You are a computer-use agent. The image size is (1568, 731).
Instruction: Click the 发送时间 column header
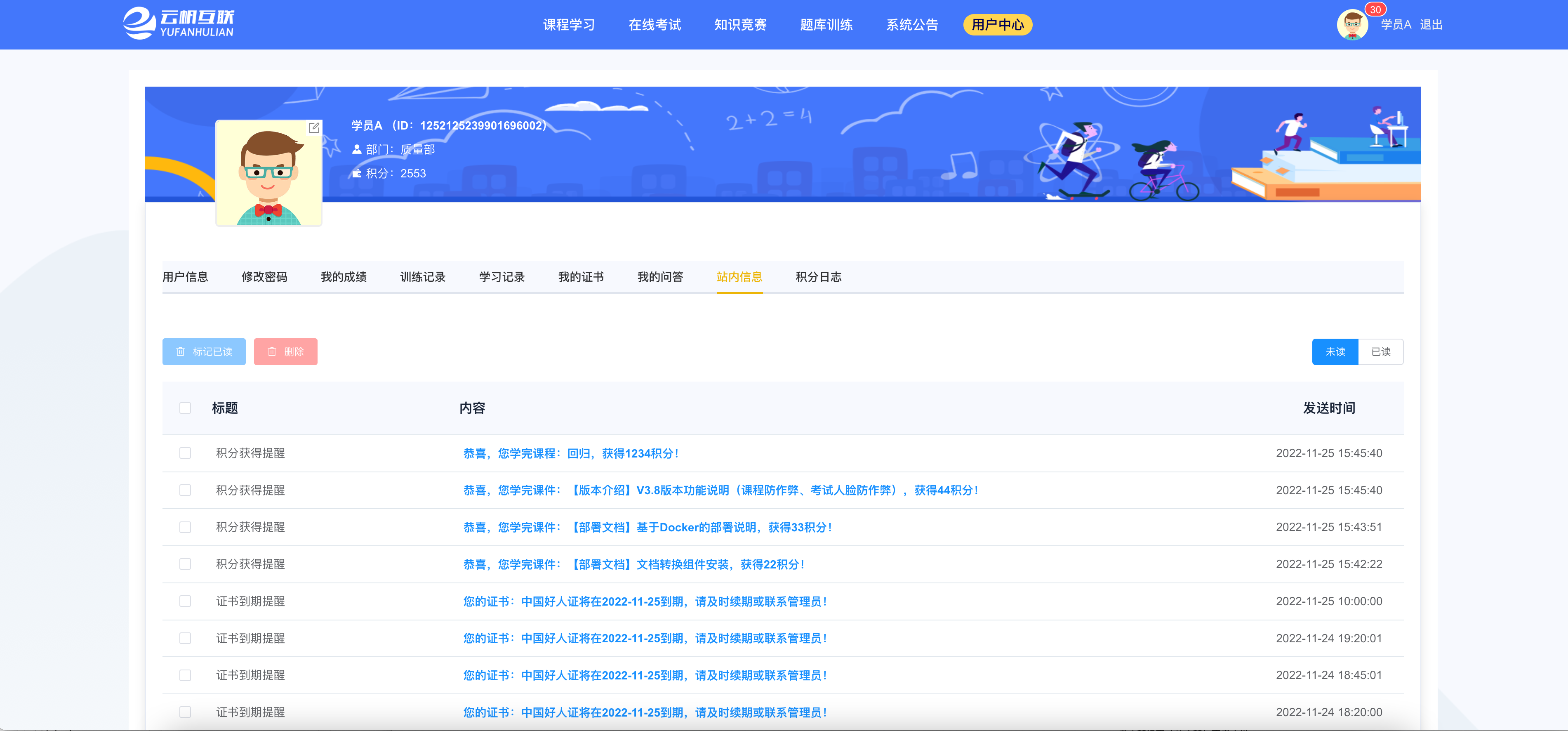[x=1329, y=408]
